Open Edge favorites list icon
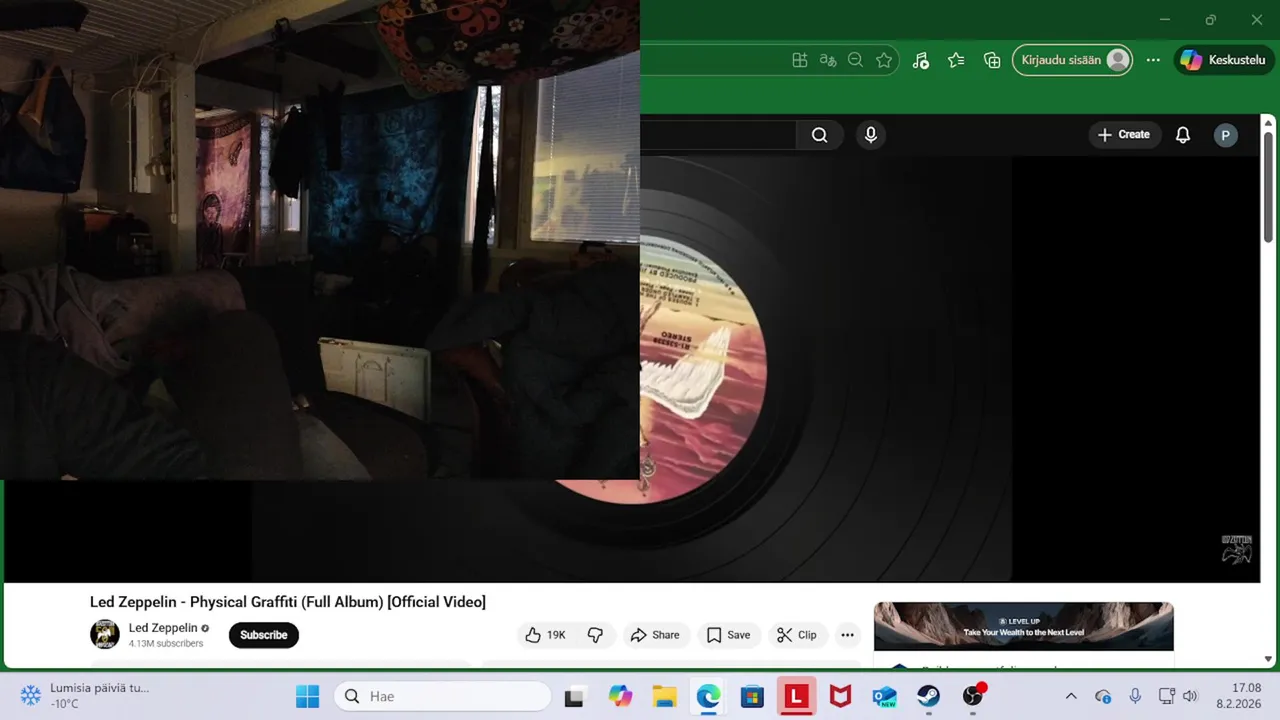Viewport: 1280px width, 720px height. tap(957, 60)
